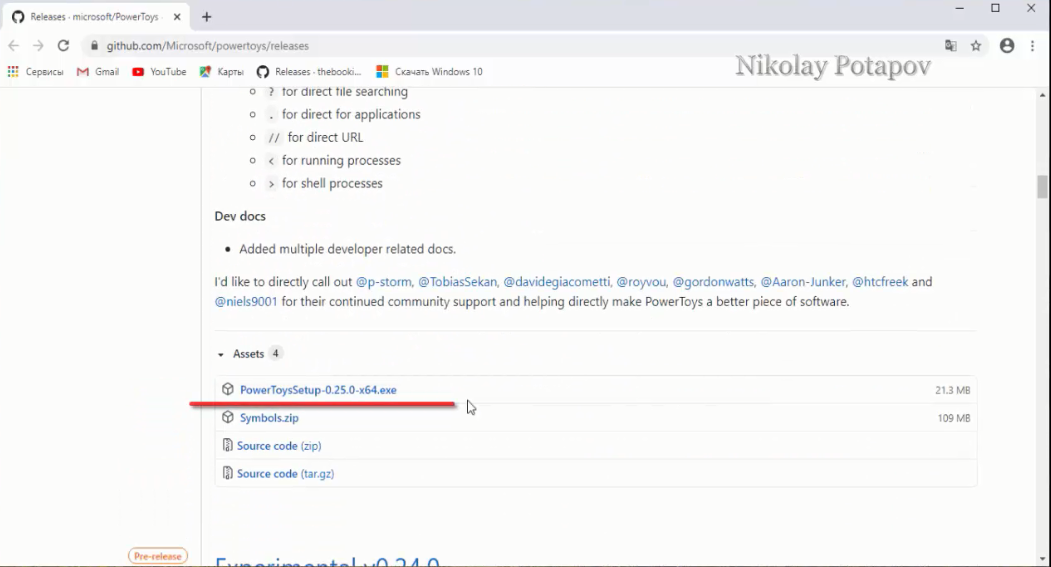Open the Chrome profile account icon
This screenshot has height=567, width=1051.
[1007, 46]
